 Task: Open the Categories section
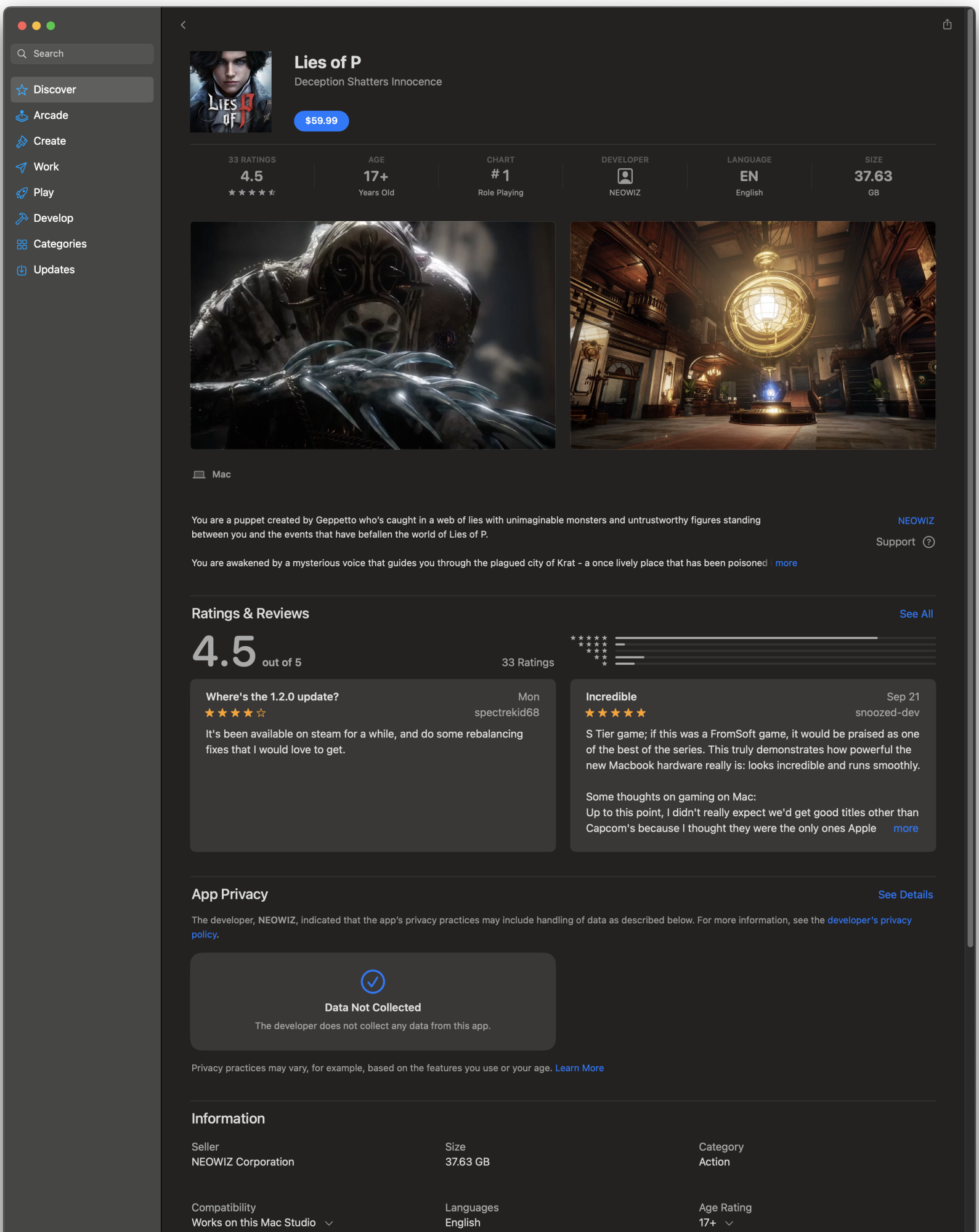click(x=82, y=244)
